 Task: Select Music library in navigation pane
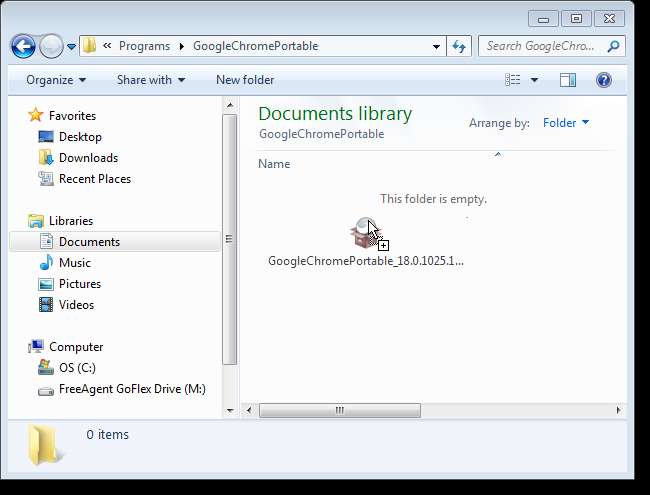point(74,263)
